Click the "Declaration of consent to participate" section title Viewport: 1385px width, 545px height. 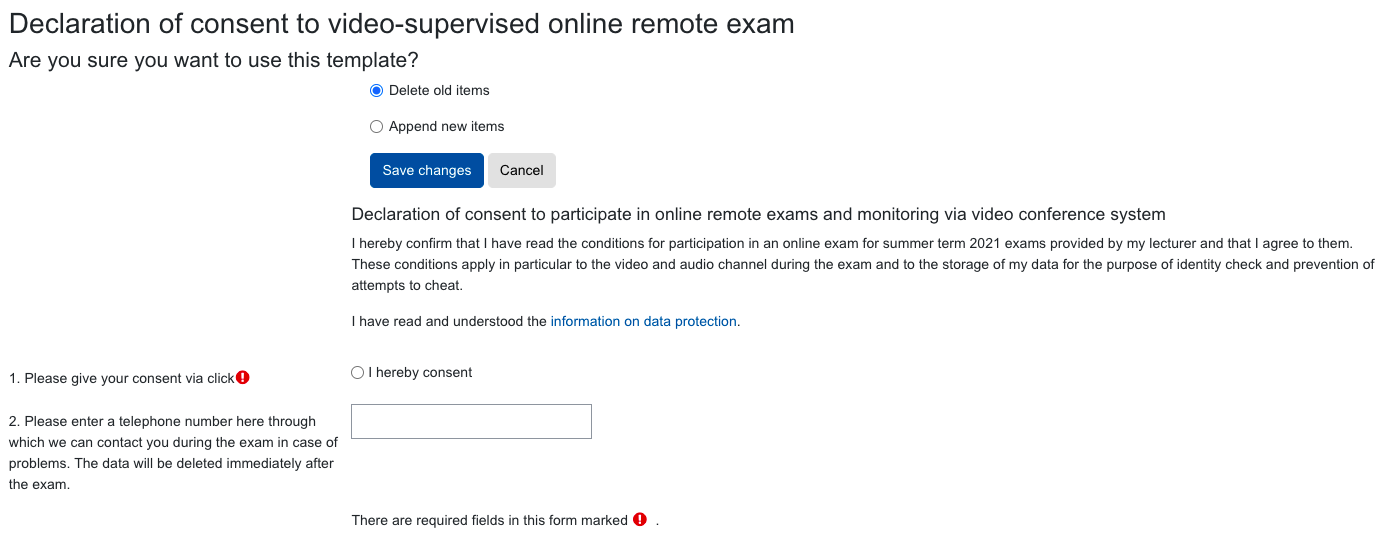[758, 214]
